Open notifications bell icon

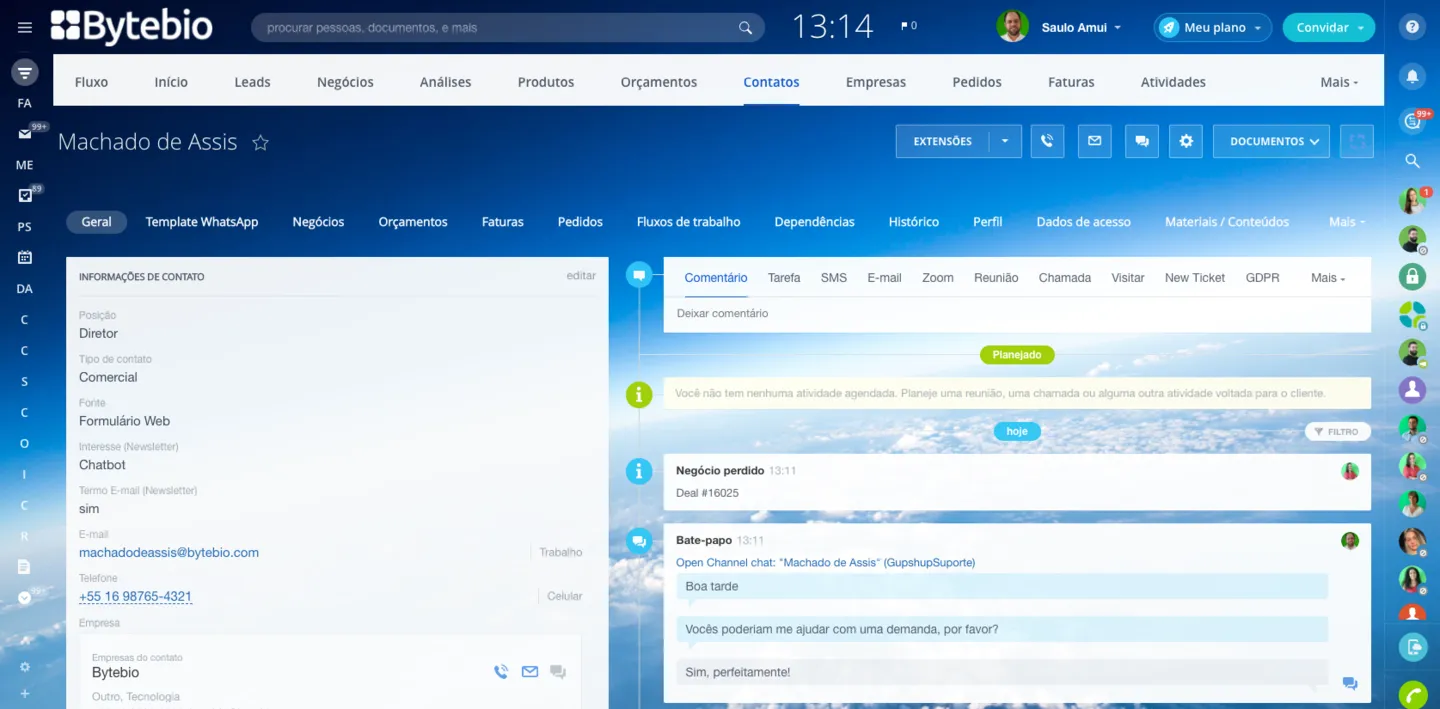point(1412,75)
